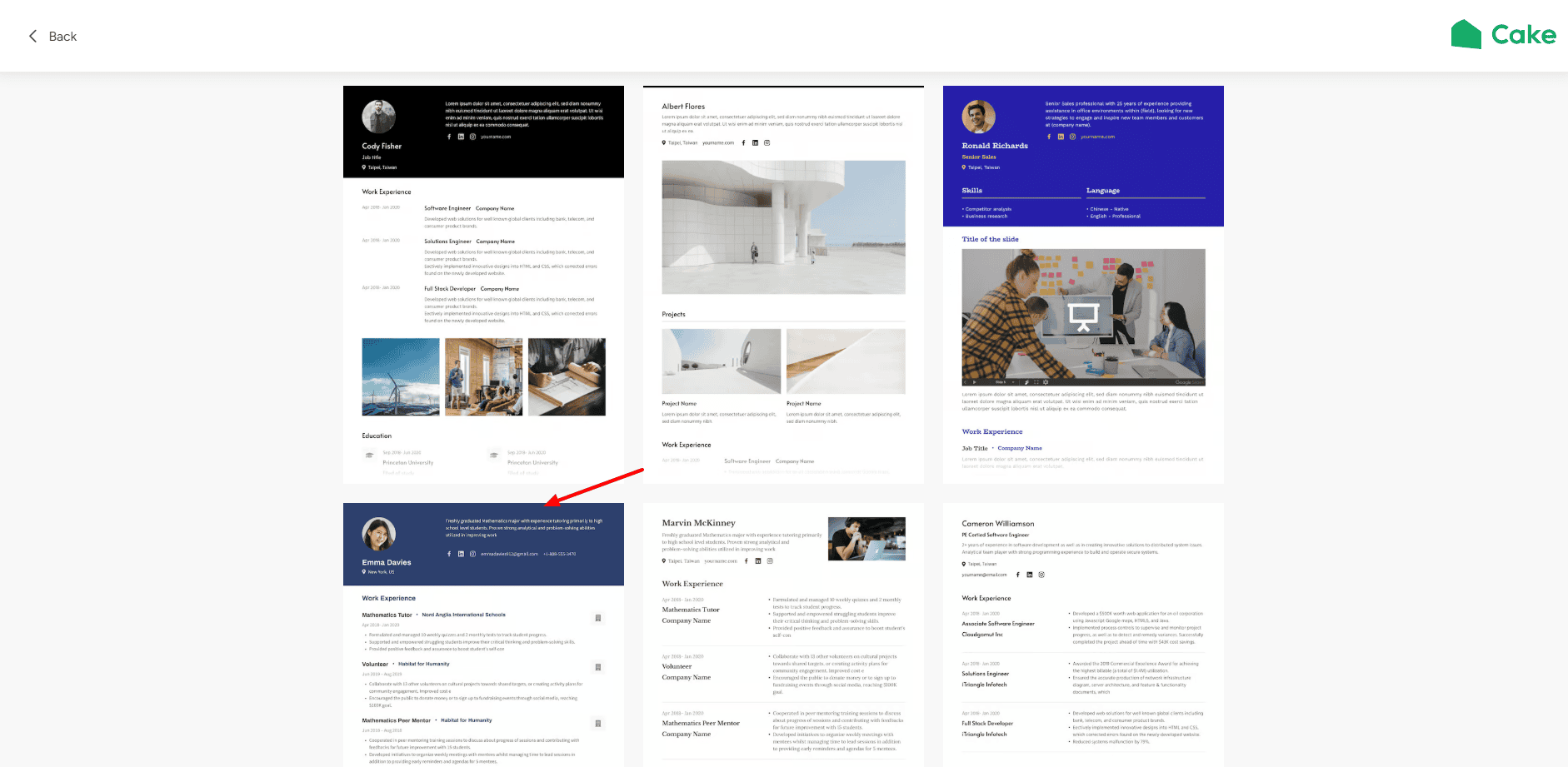Click the Instagram icon in Marvin McKinney's template
The image size is (1568, 767).
pyautogui.click(x=770, y=560)
